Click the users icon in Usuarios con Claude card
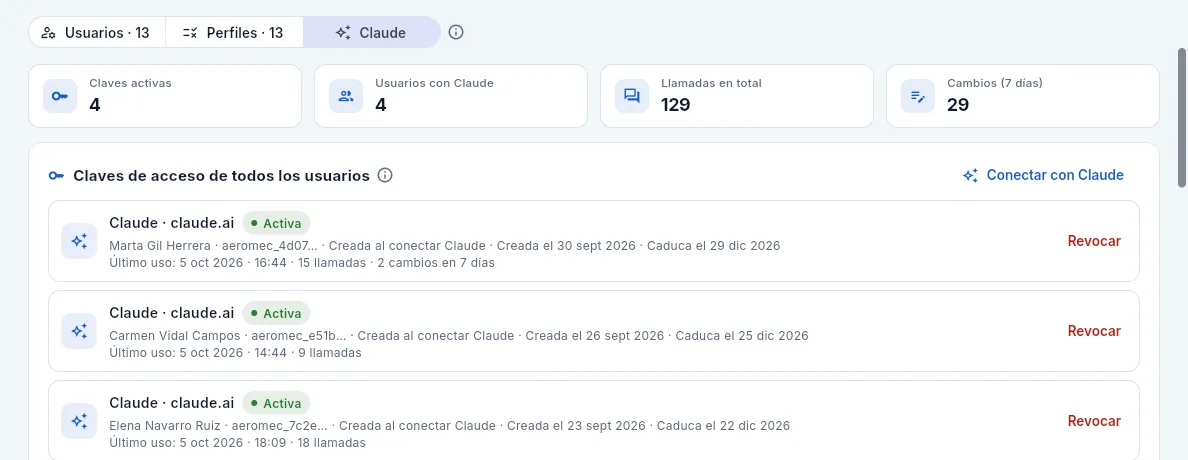The height and width of the screenshot is (460, 1188). (x=346, y=96)
